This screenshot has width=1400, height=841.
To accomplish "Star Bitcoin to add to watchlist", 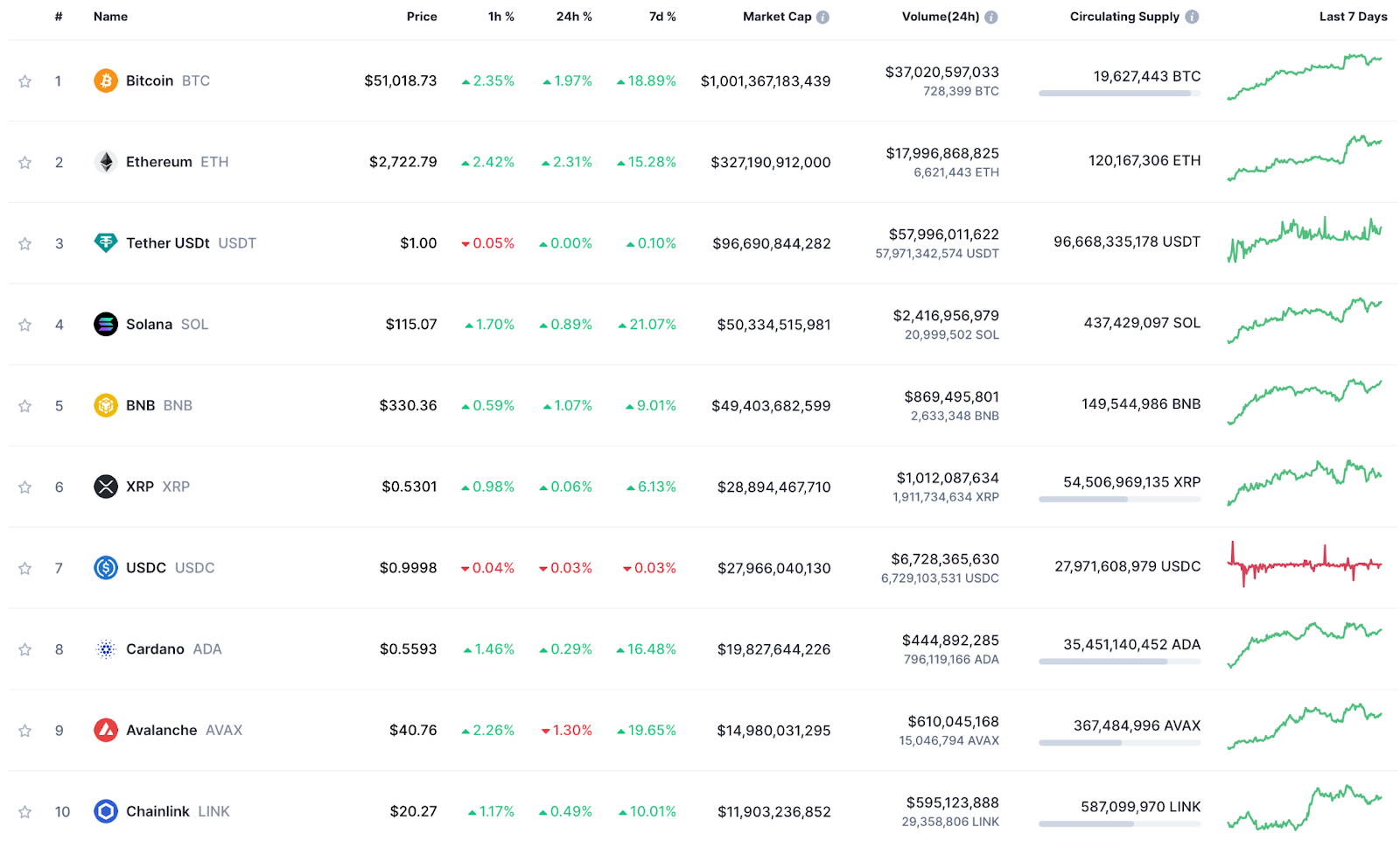I will click(24, 81).
